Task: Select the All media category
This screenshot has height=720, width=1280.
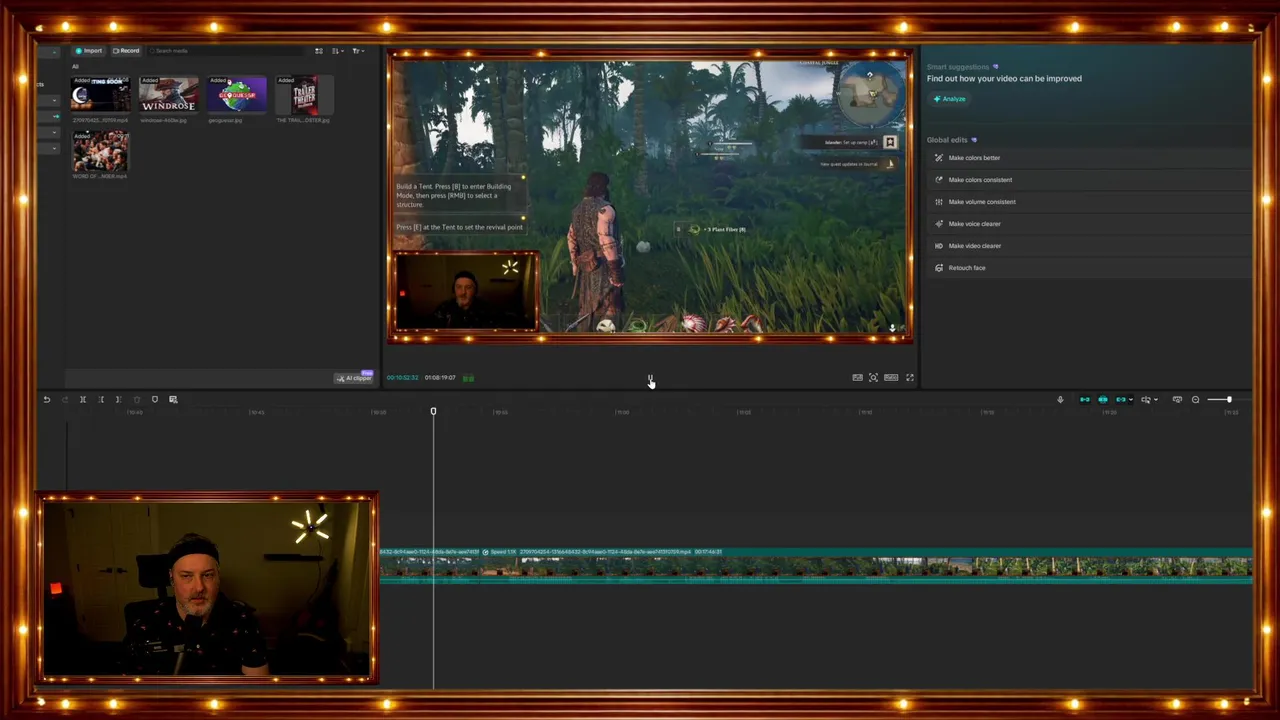Action: pyautogui.click(x=75, y=67)
